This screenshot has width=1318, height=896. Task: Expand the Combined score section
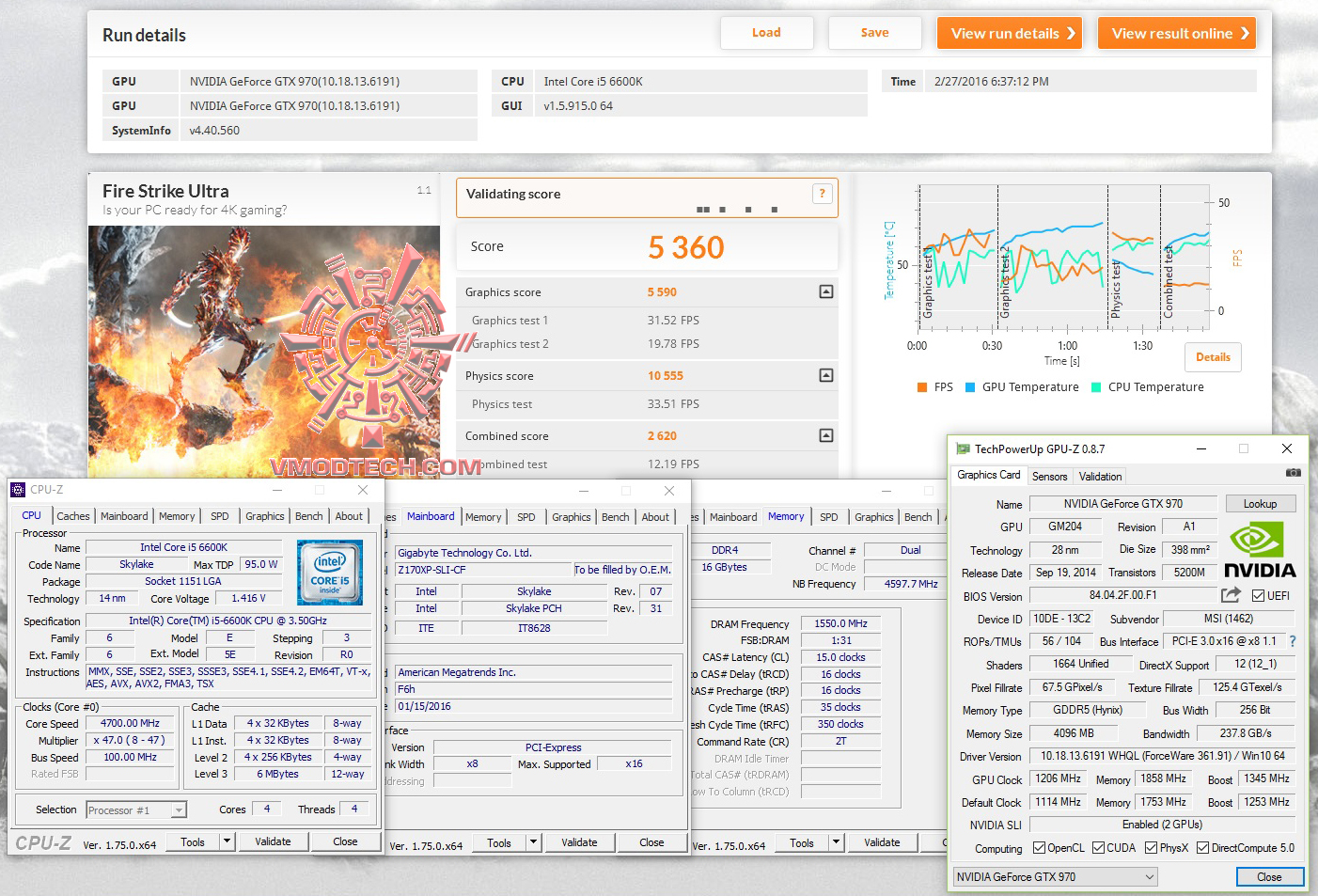(x=826, y=435)
